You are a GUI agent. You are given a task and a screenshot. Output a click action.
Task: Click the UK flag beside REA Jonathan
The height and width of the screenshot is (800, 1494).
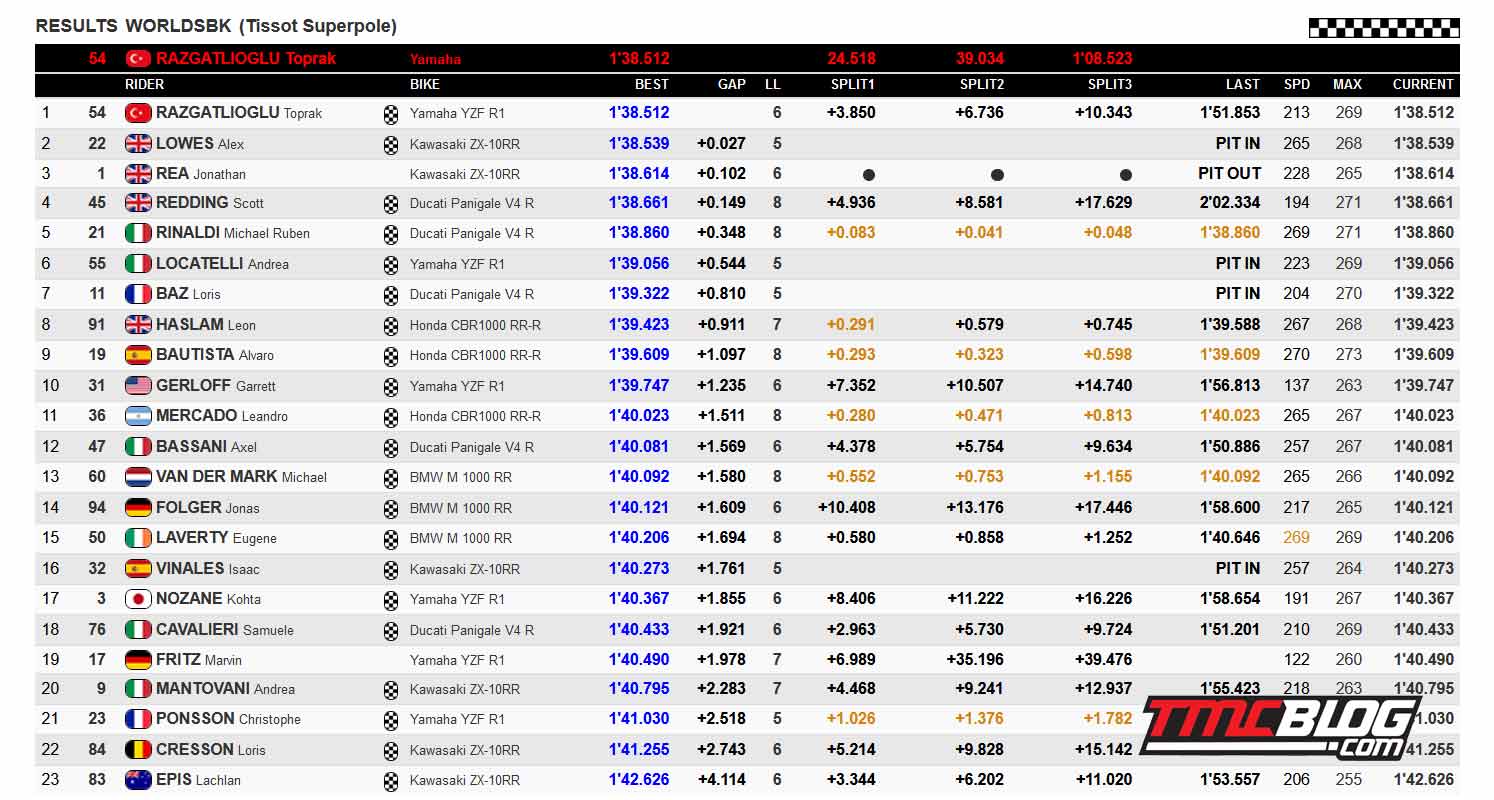138,173
